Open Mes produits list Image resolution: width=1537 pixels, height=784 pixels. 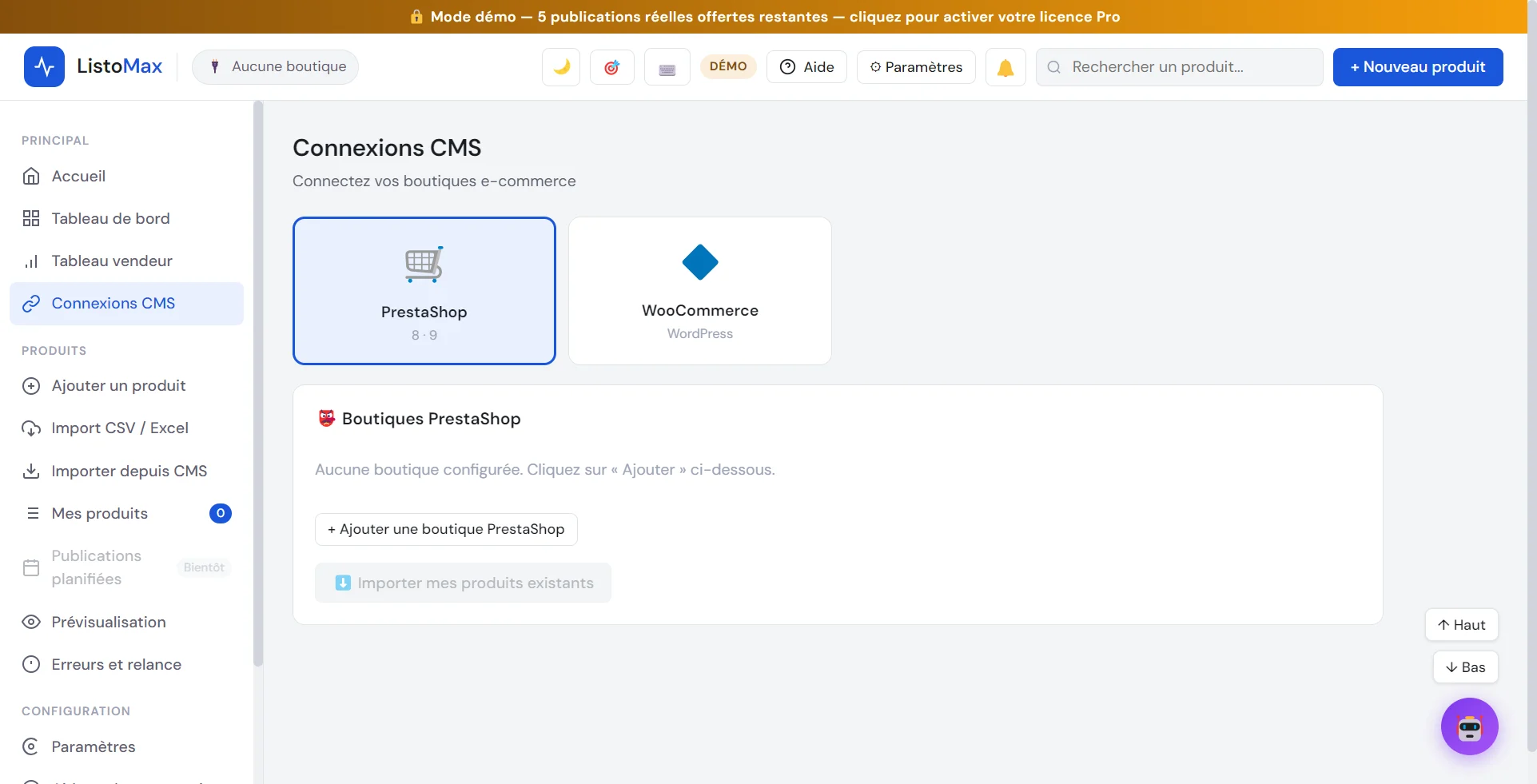point(127,513)
